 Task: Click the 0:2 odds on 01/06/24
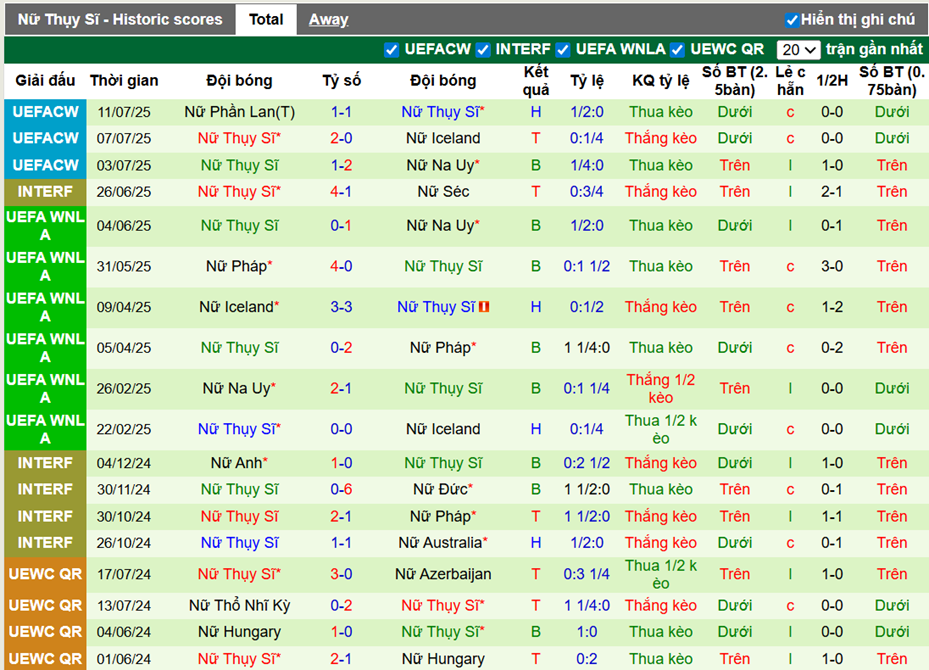[587, 659]
